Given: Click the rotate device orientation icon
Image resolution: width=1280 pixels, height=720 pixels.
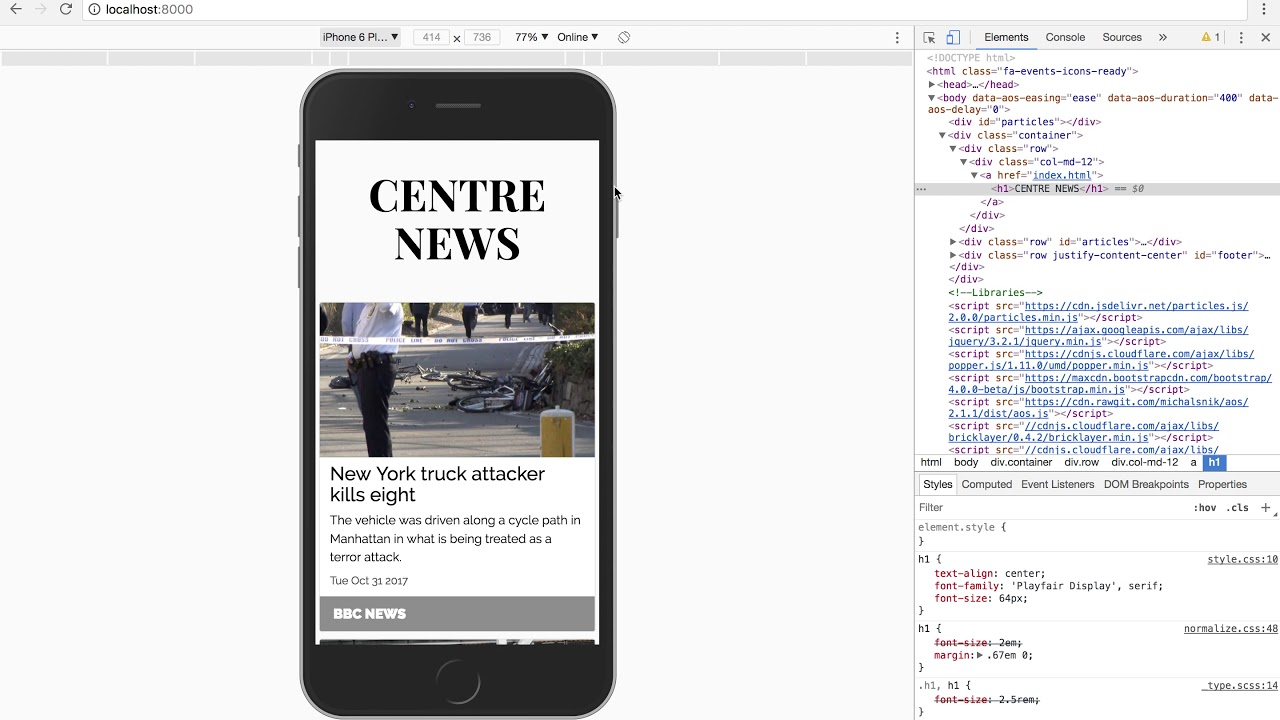Looking at the screenshot, I should (x=624, y=37).
